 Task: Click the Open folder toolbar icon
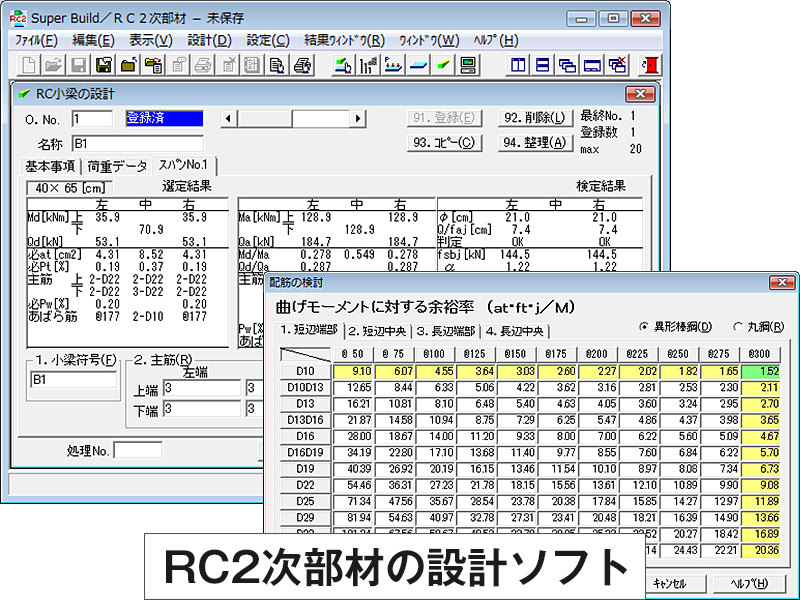[x=53, y=66]
